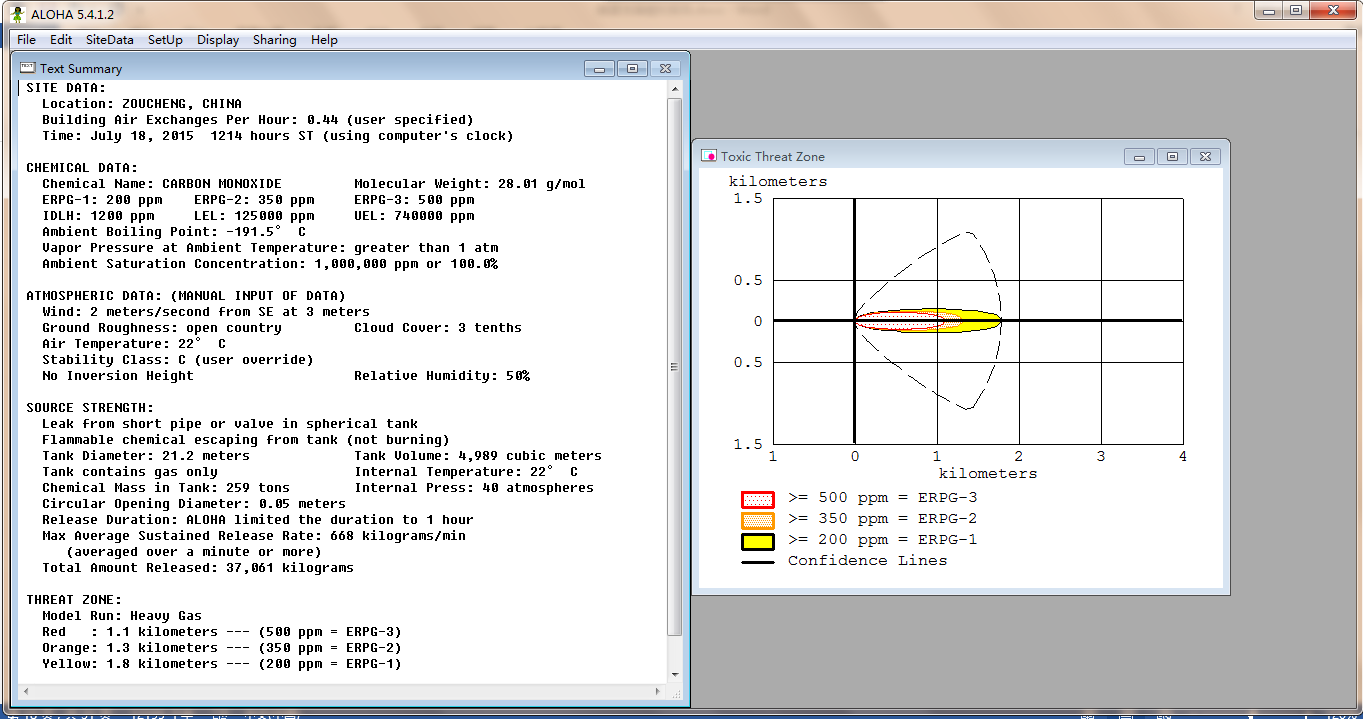Click the Text Summary scroll up arrow
This screenshot has width=1363, height=719.
point(675,89)
